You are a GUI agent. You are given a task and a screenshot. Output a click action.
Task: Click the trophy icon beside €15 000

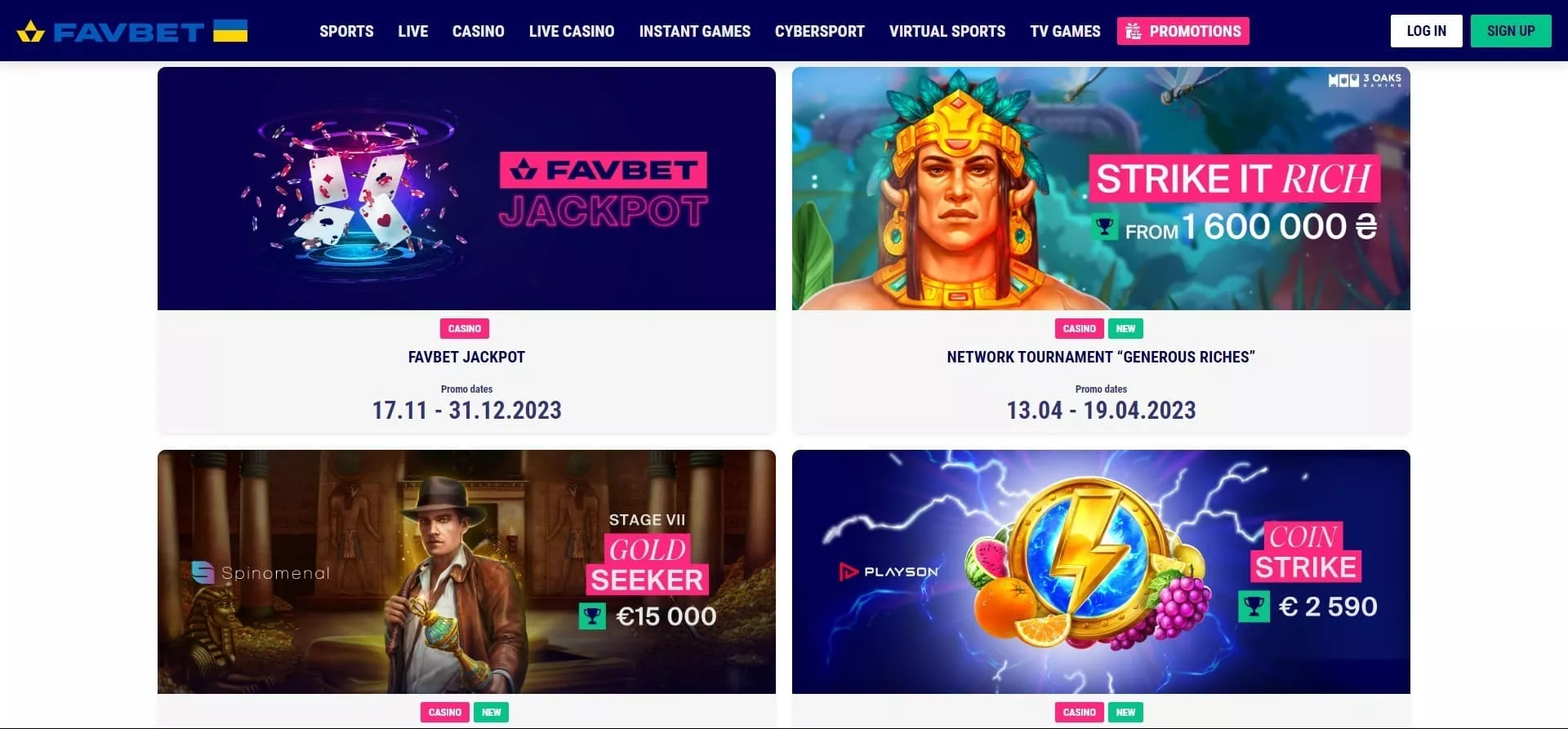(x=592, y=616)
